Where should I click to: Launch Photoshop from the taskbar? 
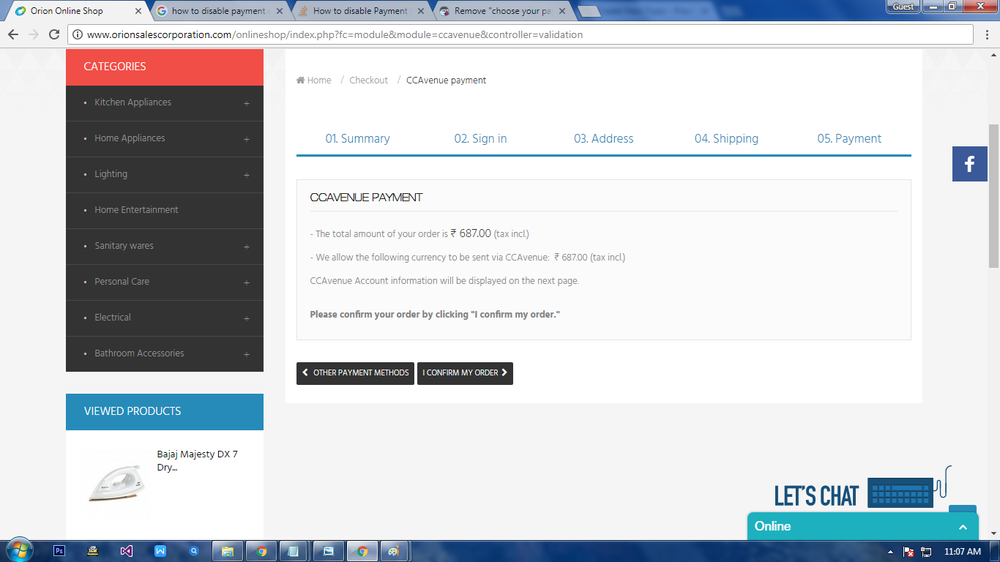(59, 551)
